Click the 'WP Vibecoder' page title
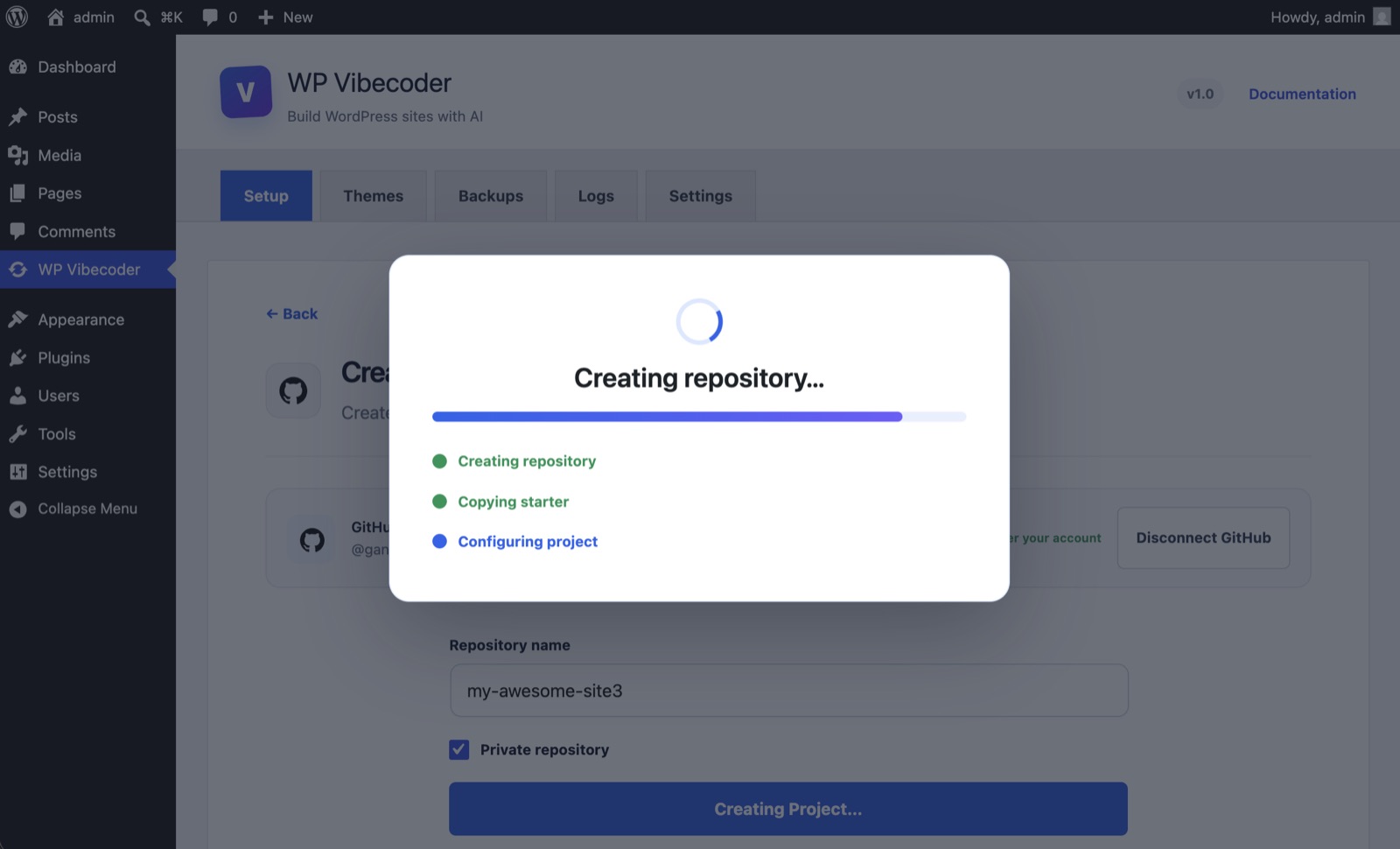Screen dimensions: 1400x849 [x=369, y=83]
